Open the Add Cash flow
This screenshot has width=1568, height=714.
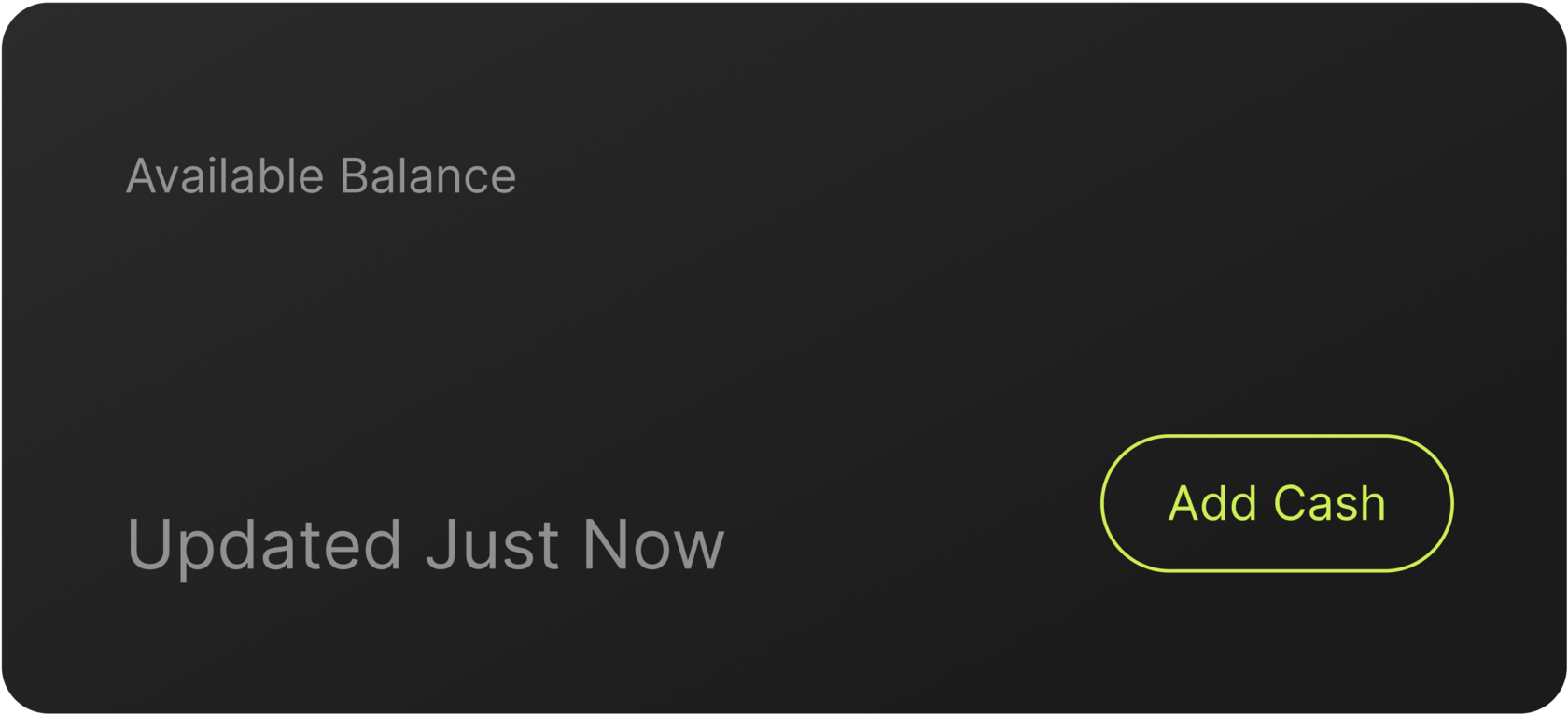click(x=1276, y=503)
